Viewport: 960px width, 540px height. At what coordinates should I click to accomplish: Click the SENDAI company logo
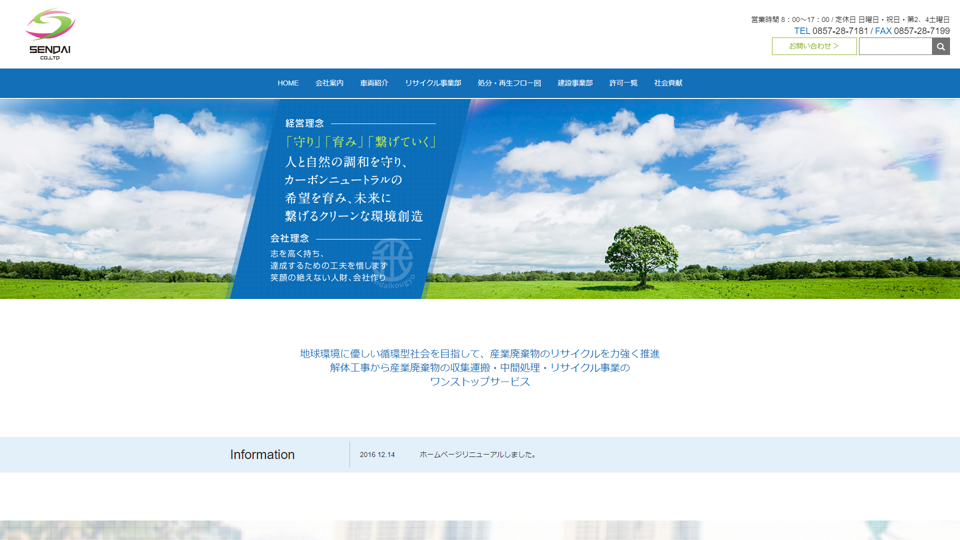[50, 35]
